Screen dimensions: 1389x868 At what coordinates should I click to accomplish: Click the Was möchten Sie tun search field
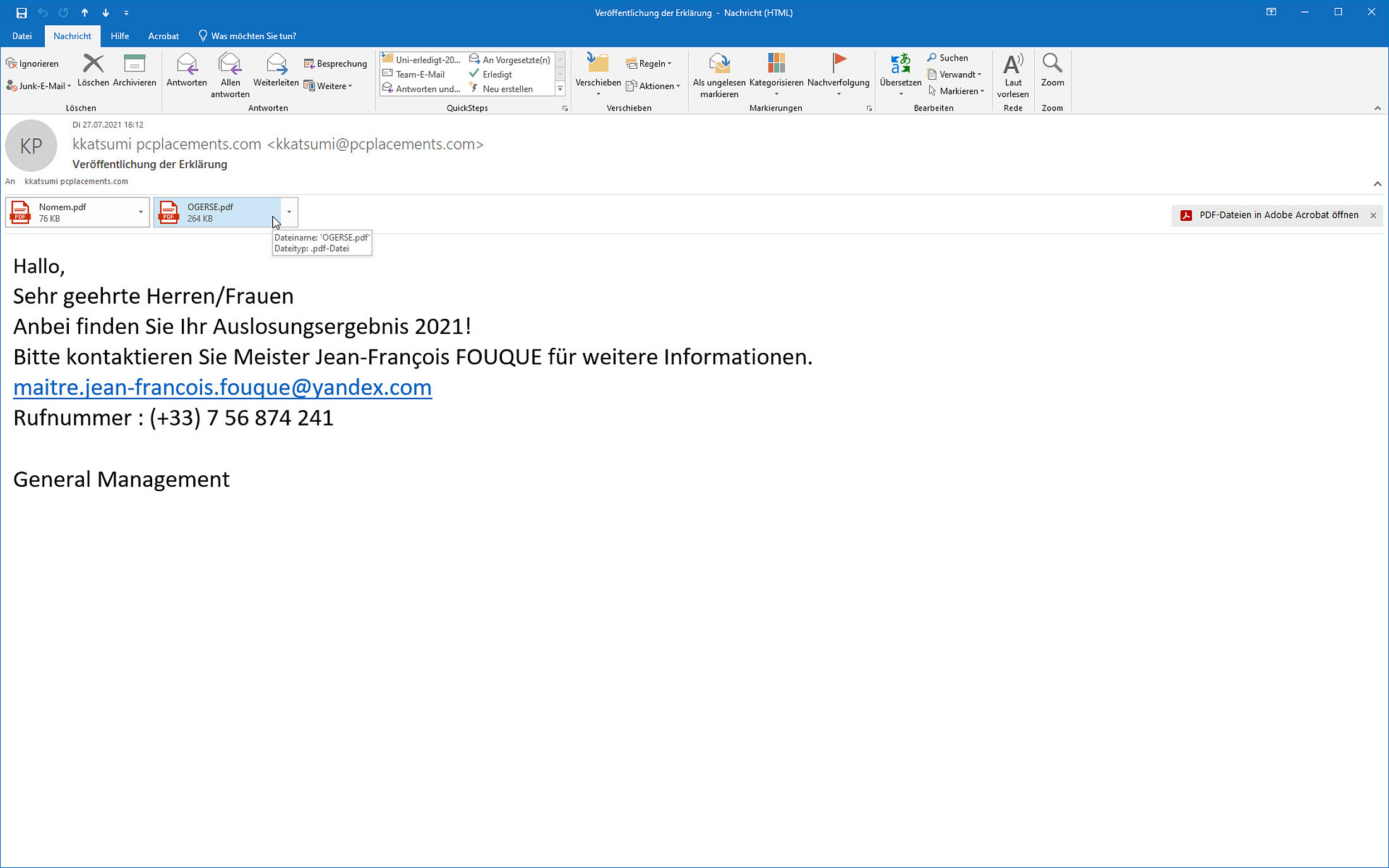253,36
